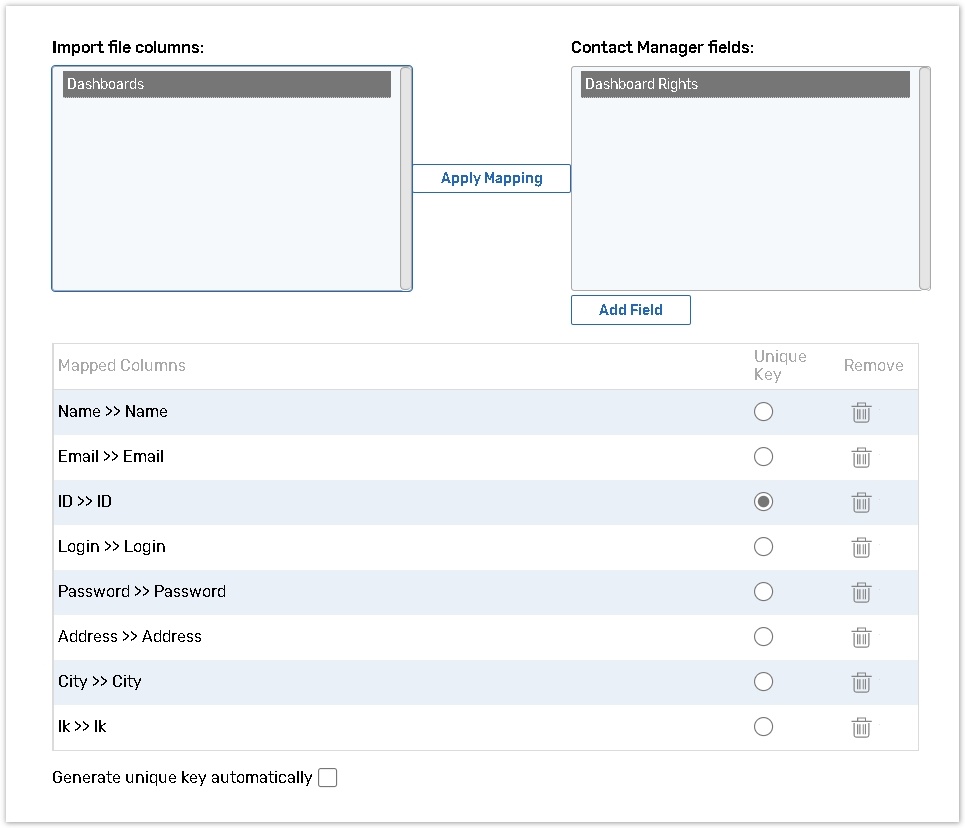Select Login as unique key
The height and width of the screenshot is (828, 965).
click(763, 547)
